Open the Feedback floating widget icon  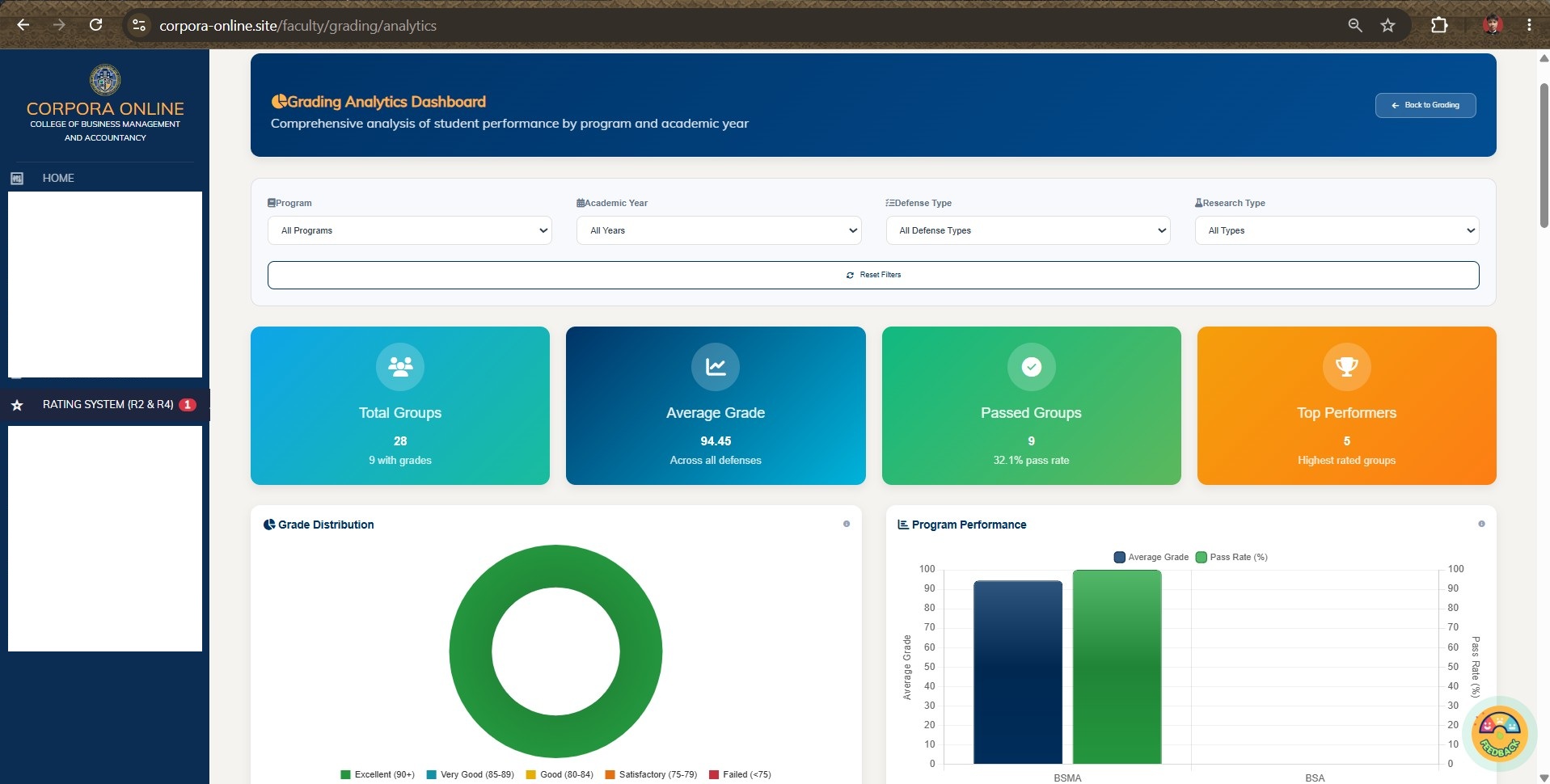point(1500,735)
